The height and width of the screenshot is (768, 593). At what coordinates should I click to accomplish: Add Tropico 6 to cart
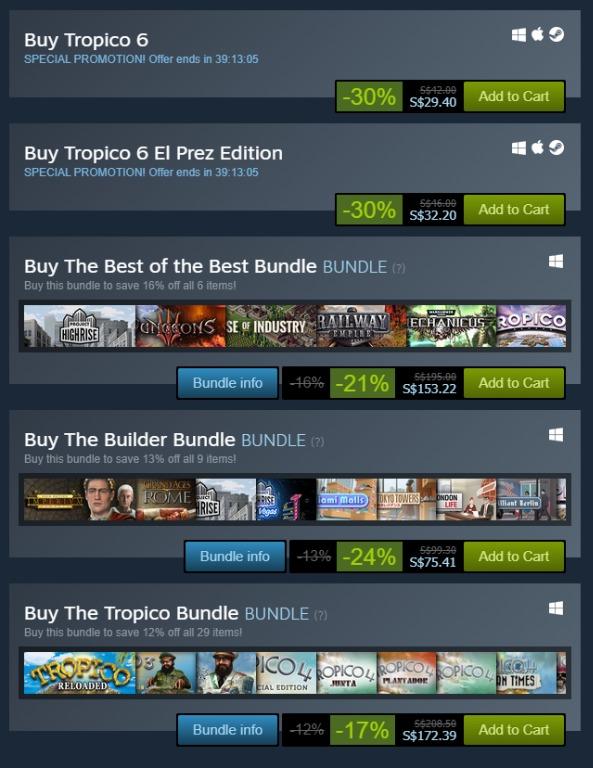pos(514,96)
